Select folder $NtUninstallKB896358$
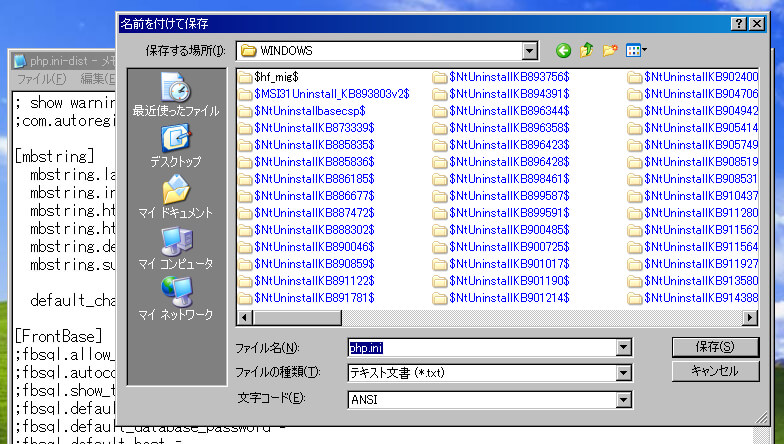This screenshot has height=444, width=784. click(502, 128)
